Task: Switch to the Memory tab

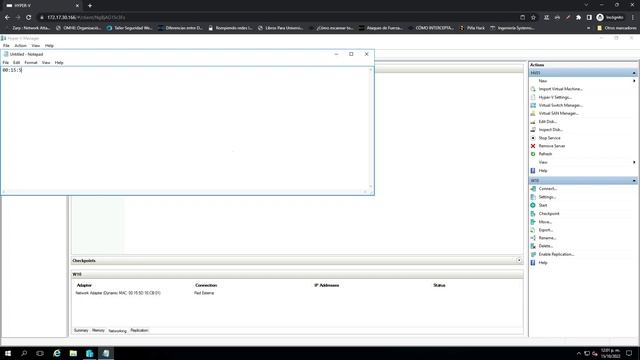Action: (x=98, y=330)
